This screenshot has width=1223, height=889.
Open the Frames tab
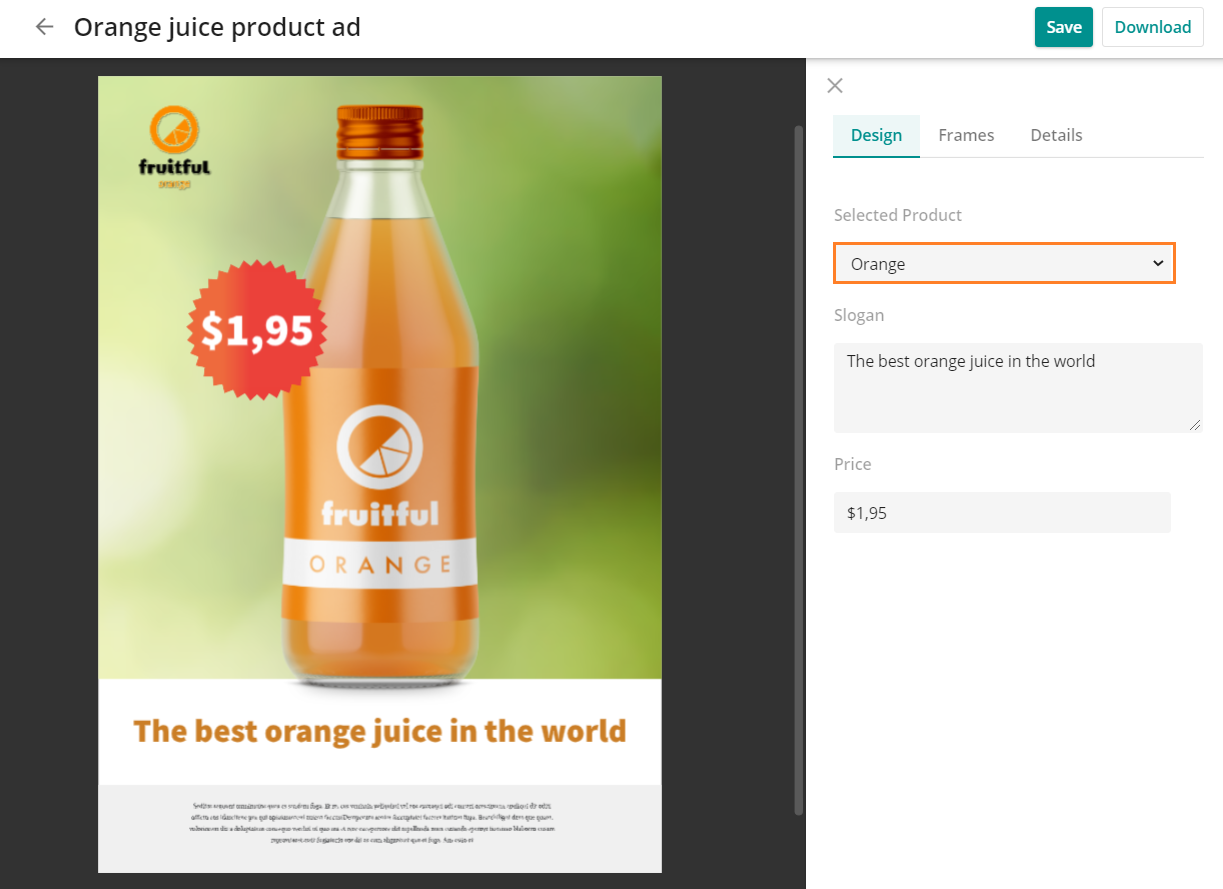(x=966, y=135)
